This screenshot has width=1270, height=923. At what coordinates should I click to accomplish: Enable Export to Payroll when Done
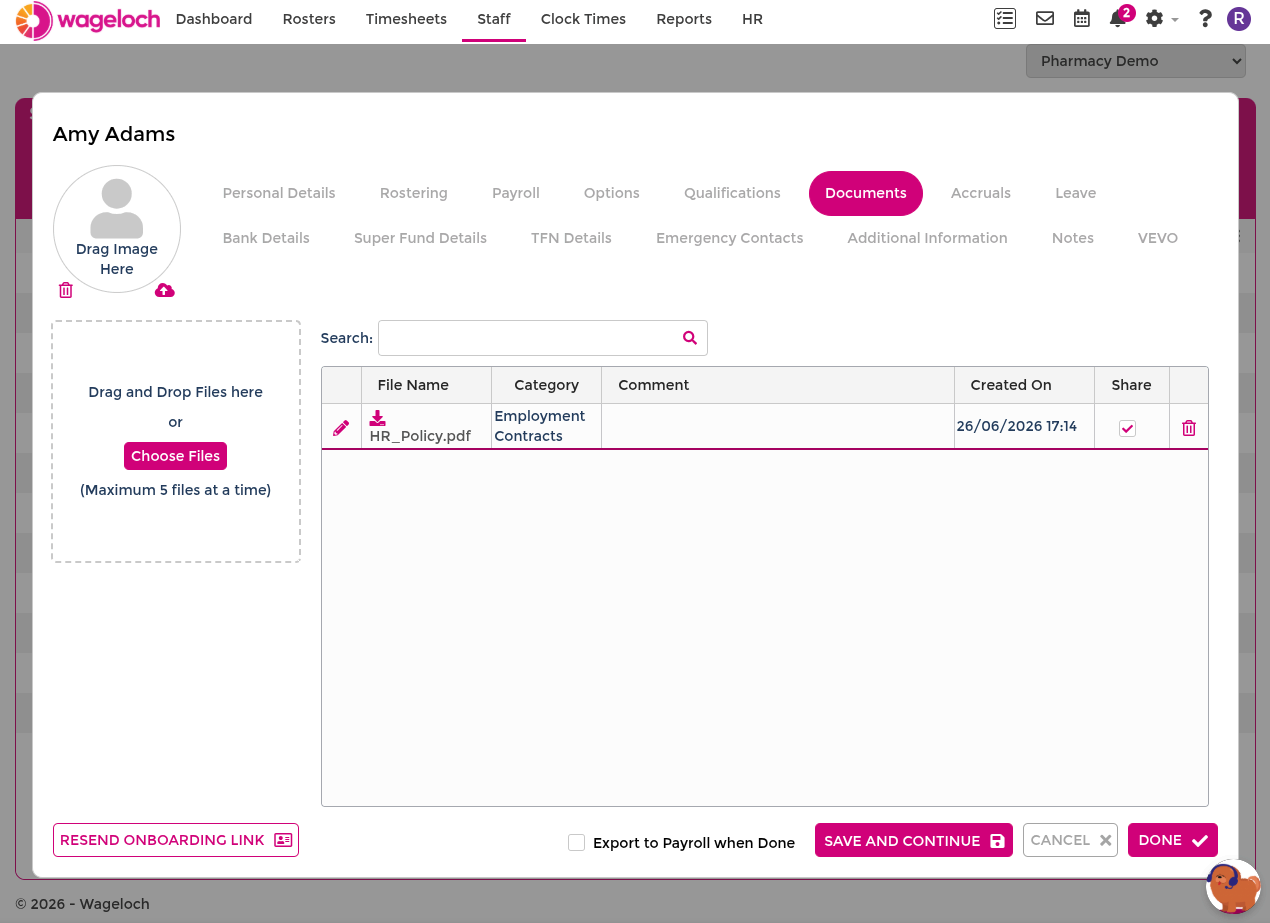click(x=576, y=842)
